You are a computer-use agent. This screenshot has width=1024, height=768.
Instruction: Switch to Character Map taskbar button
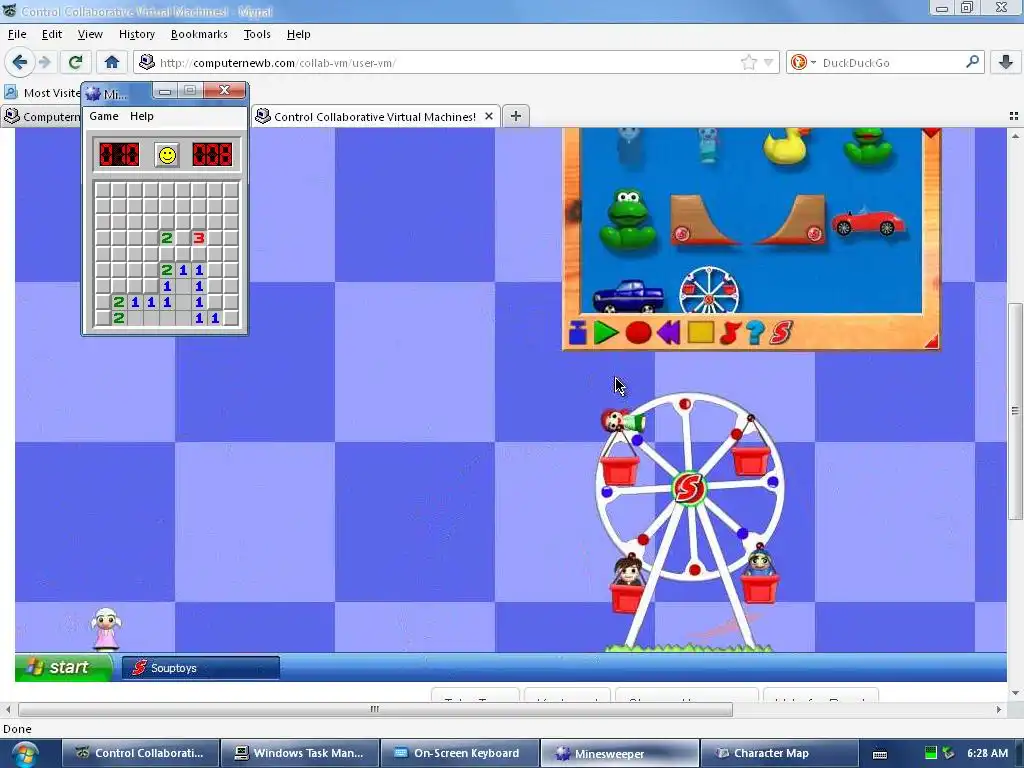point(778,753)
